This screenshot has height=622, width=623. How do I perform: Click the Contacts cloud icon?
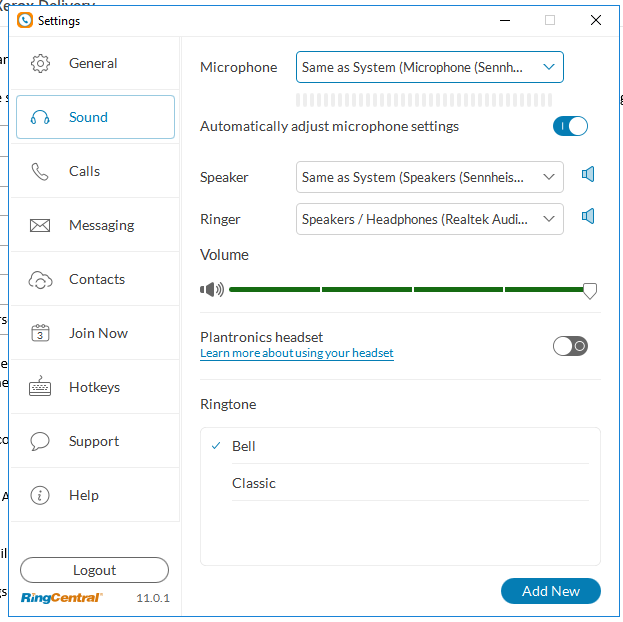[40, 280]
